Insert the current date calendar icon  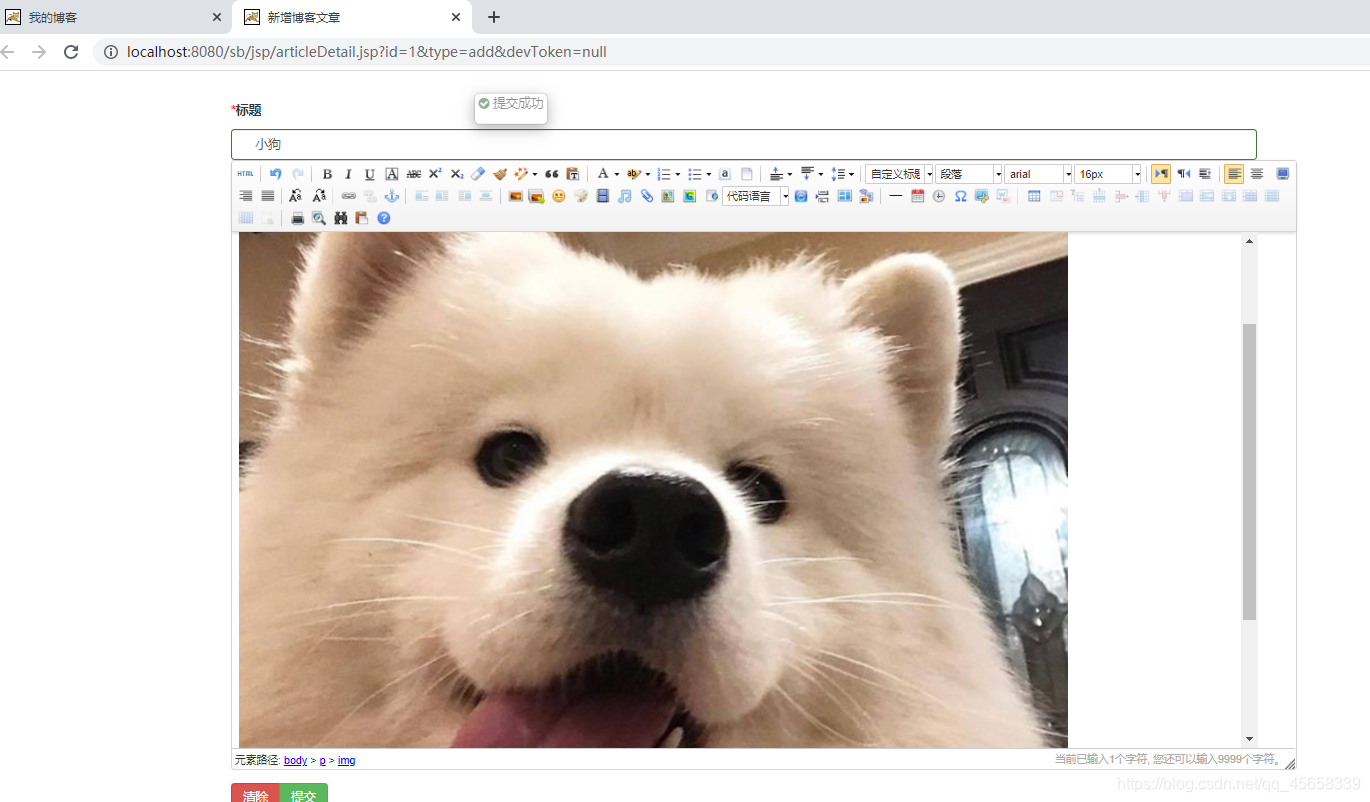click(x=917, y=196)
